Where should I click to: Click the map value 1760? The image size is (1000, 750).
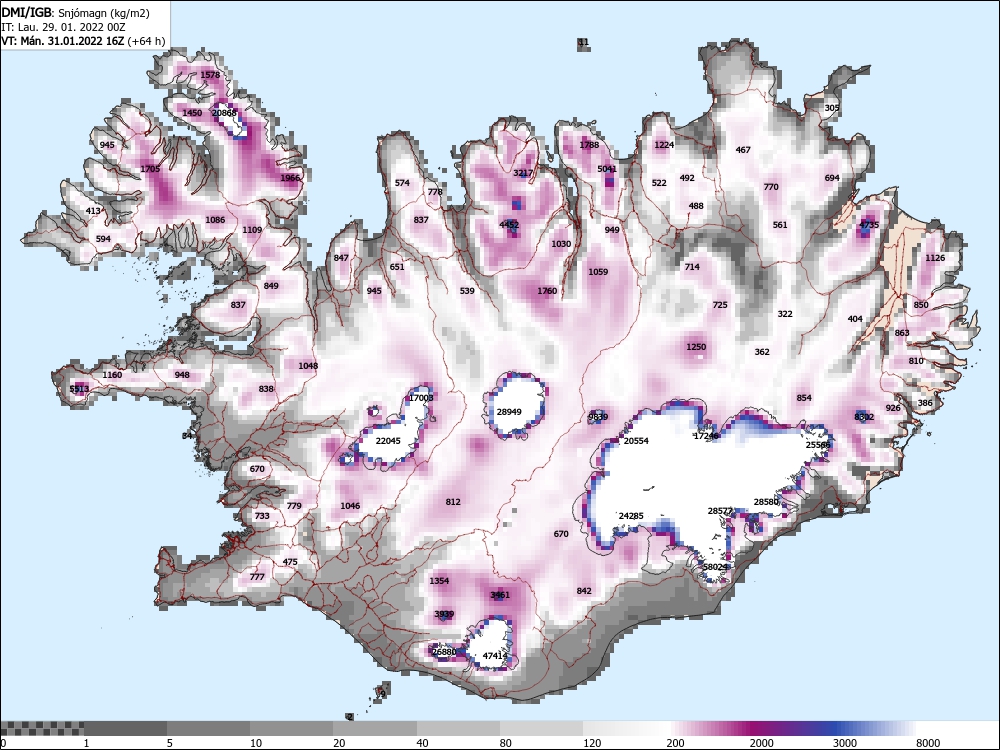coord(547,291)
